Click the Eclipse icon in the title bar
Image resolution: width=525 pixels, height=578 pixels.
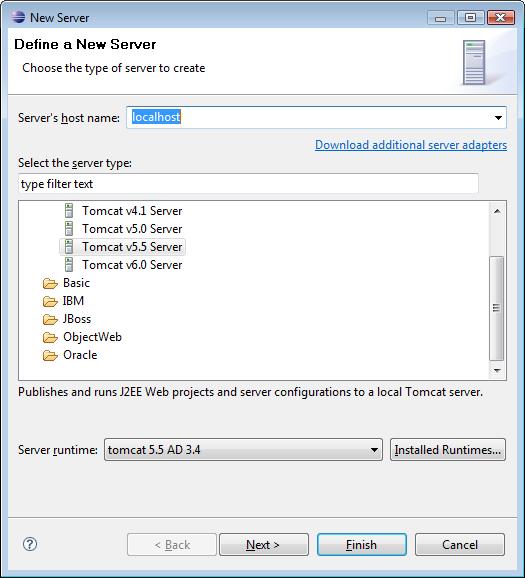coord(18,17)
